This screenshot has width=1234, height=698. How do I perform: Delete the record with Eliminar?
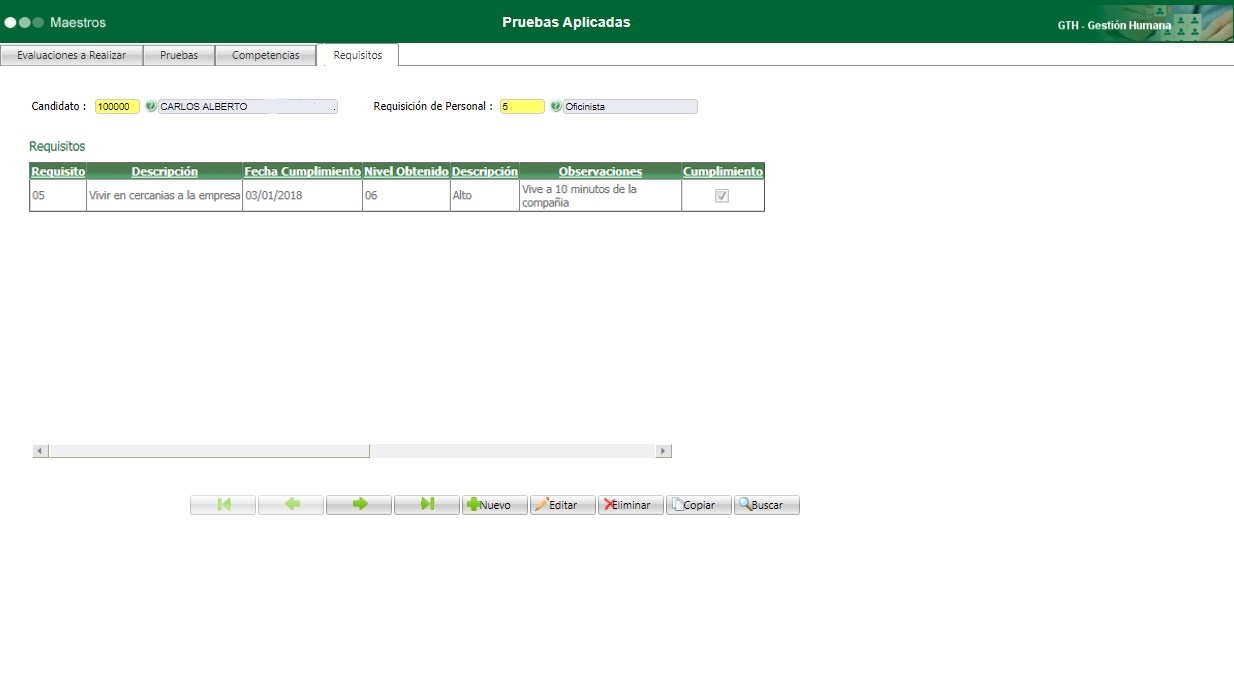(631, 505)
